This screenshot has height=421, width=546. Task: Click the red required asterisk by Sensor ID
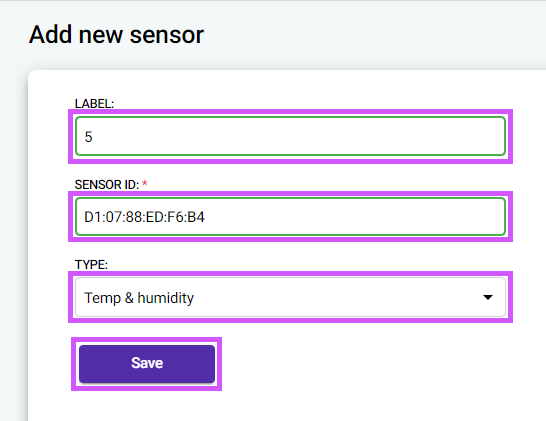point(145,184)
